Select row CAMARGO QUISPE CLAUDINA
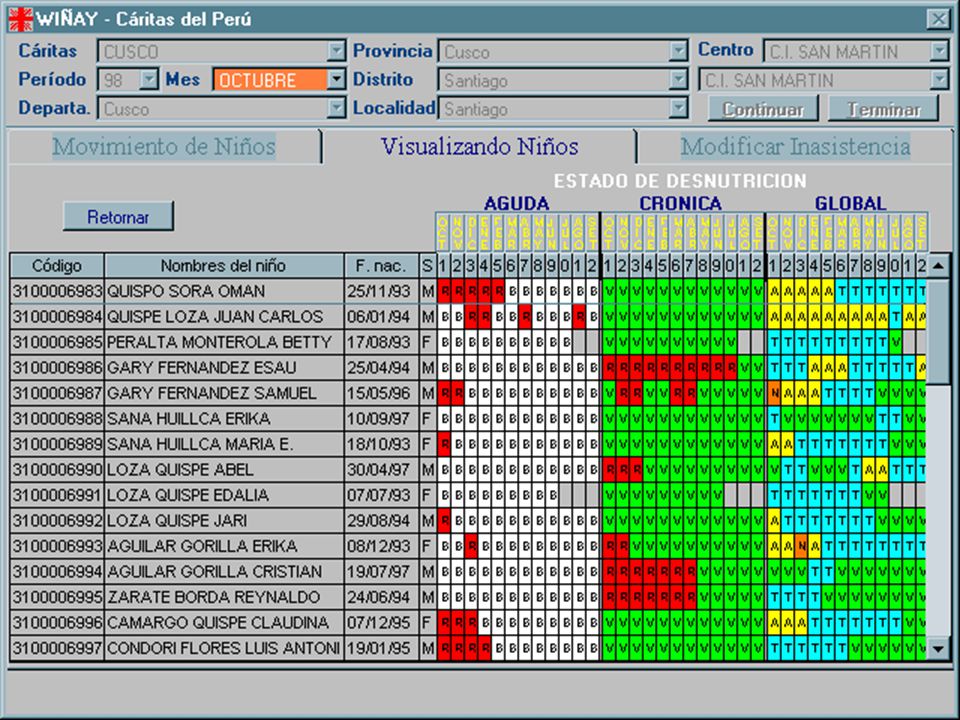 point(468,623)
